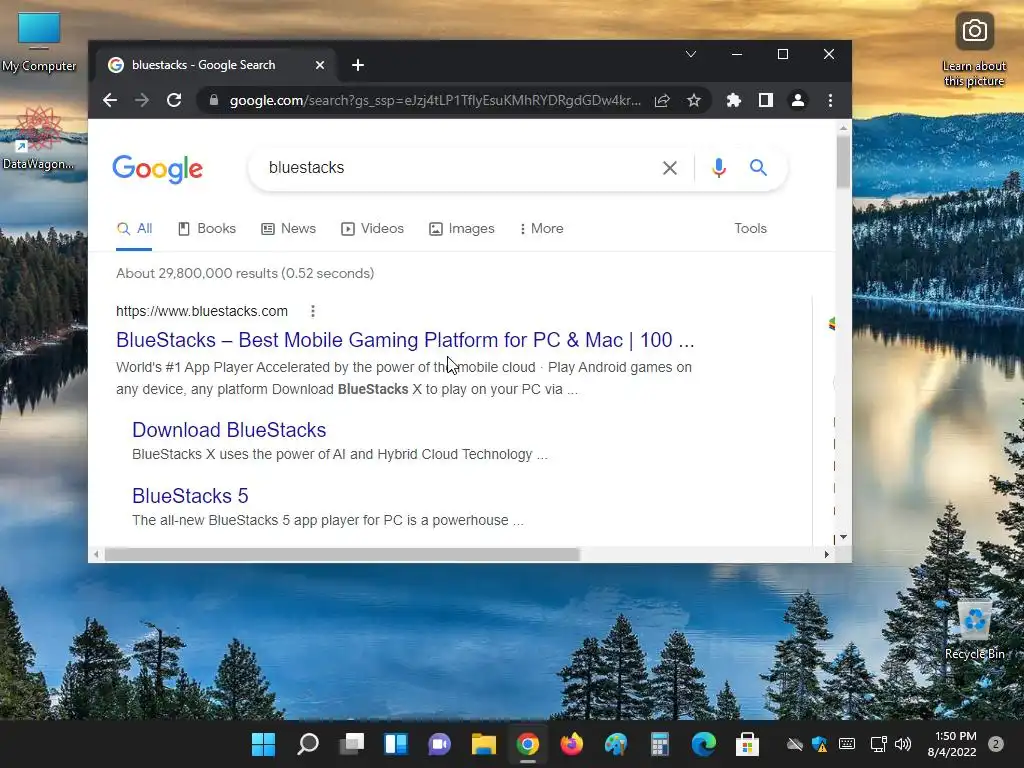
Task: Open a new Chrome tab with plus button
Action: pyautogui.click(x=357, y=65)
